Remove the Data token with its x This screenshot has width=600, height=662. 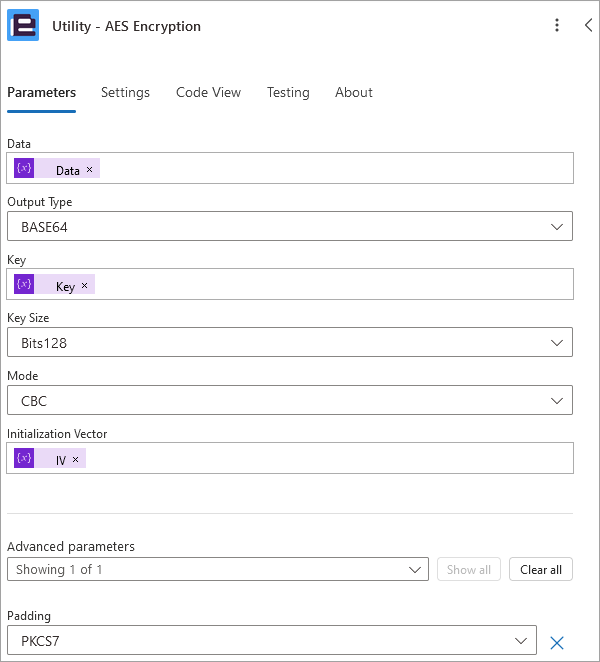(90, 170)
